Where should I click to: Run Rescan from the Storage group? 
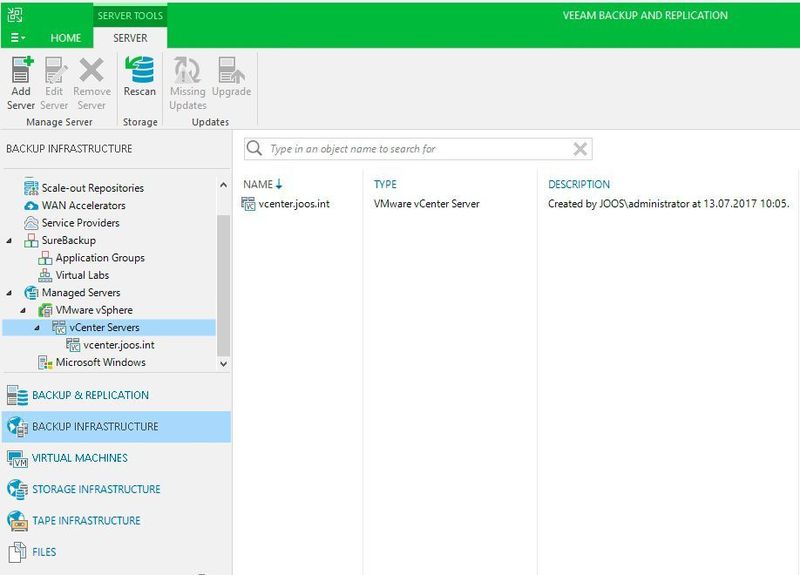tap(139, 77)
